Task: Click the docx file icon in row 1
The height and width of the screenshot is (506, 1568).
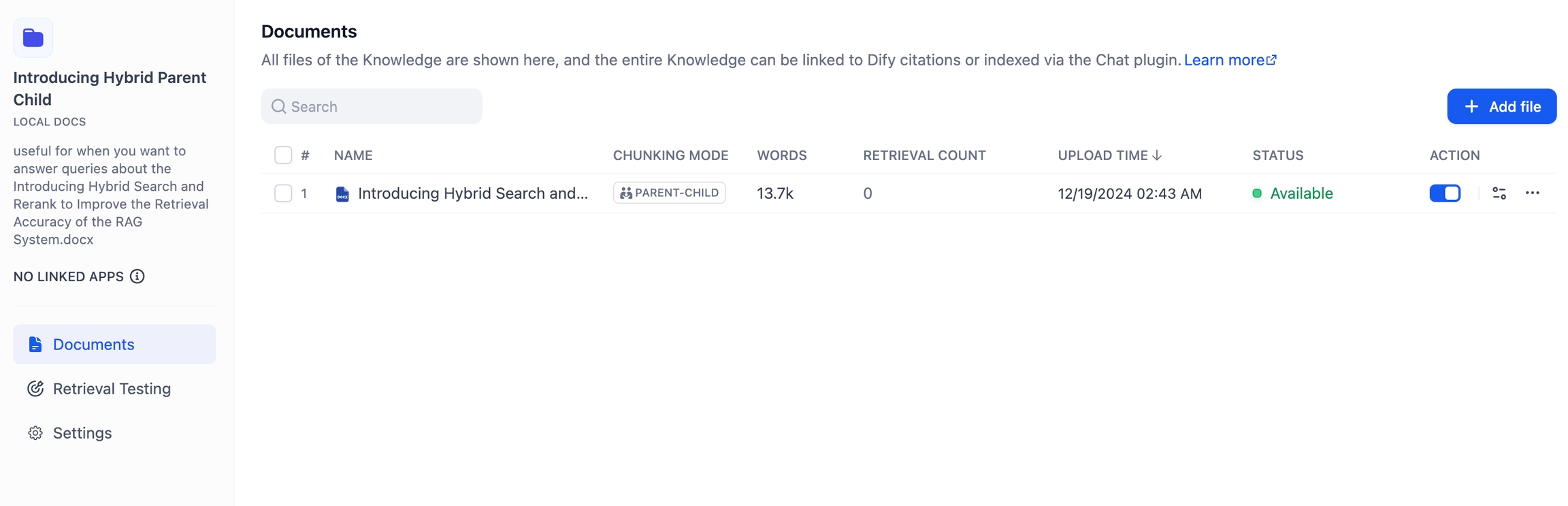Action: click(342, 194)
